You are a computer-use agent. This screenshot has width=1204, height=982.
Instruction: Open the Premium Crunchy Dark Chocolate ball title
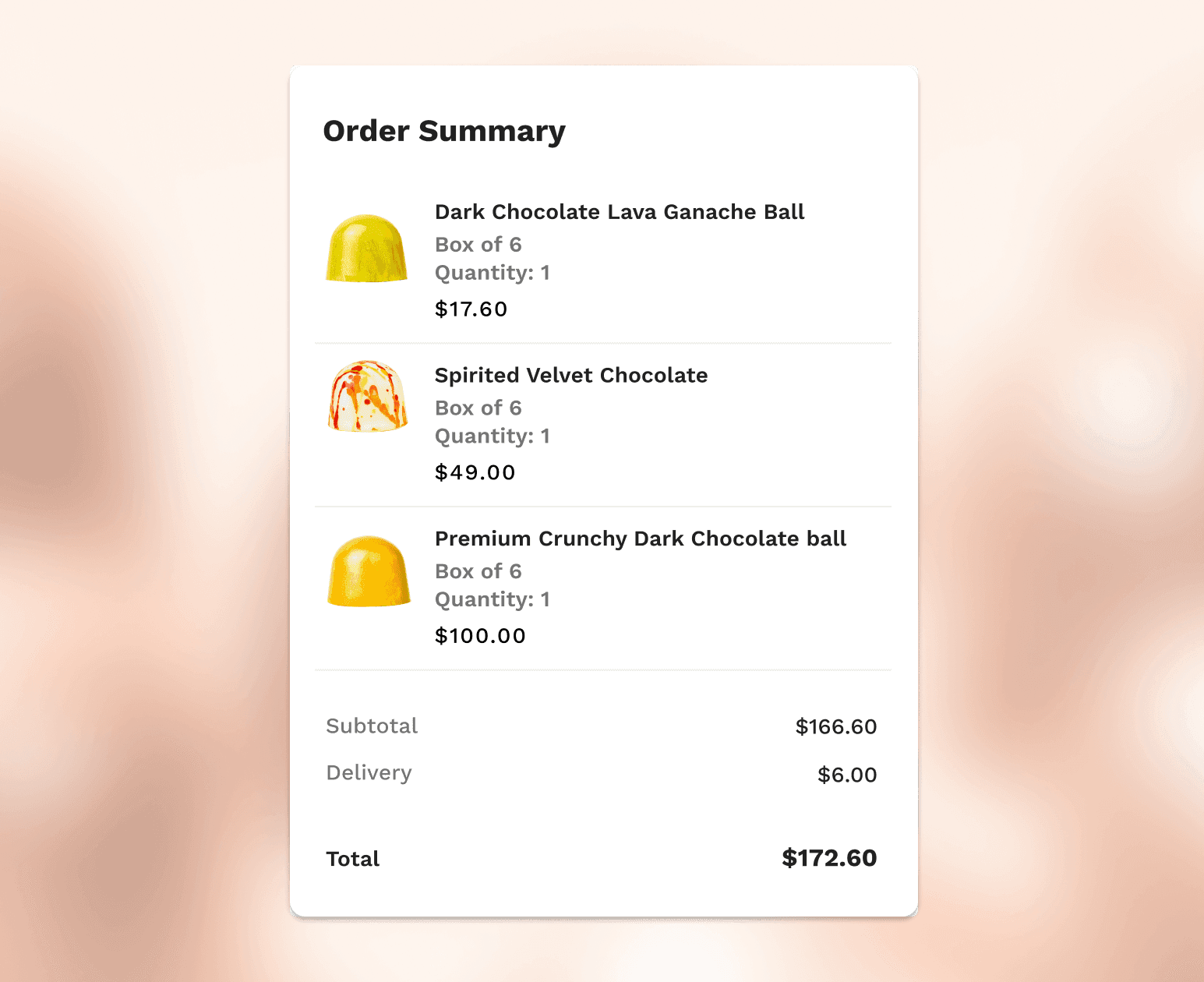tap(641, 539)
